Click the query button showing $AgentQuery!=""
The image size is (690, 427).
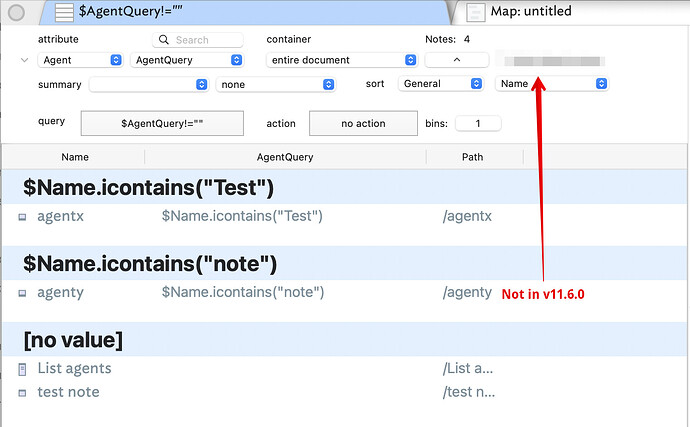pos(162,123)
